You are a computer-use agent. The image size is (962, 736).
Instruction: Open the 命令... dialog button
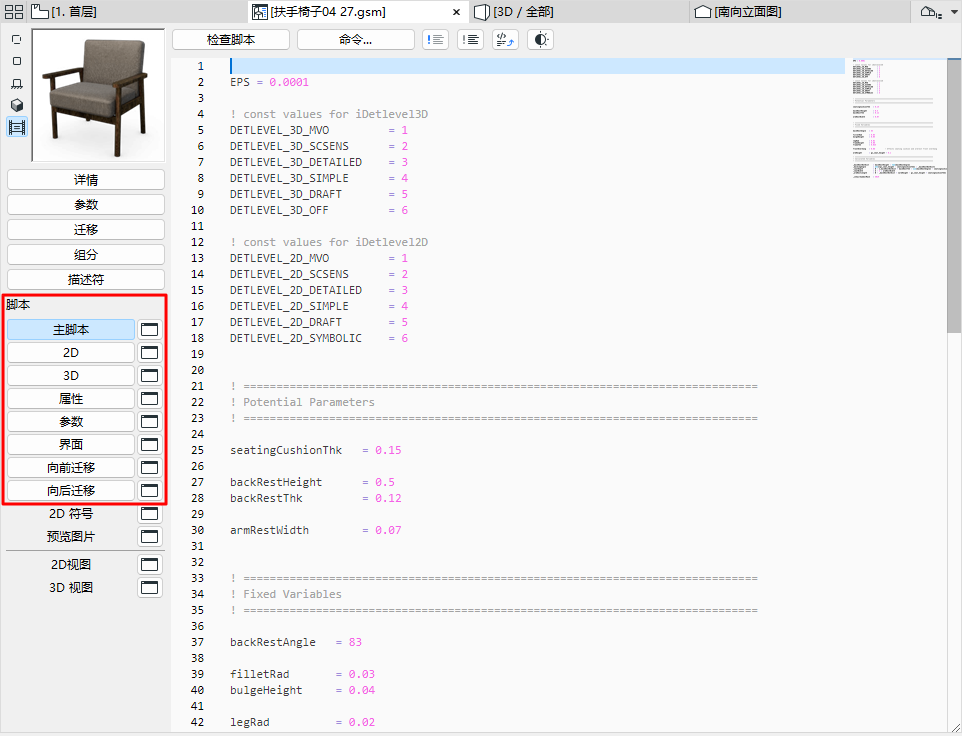[357, 39]
